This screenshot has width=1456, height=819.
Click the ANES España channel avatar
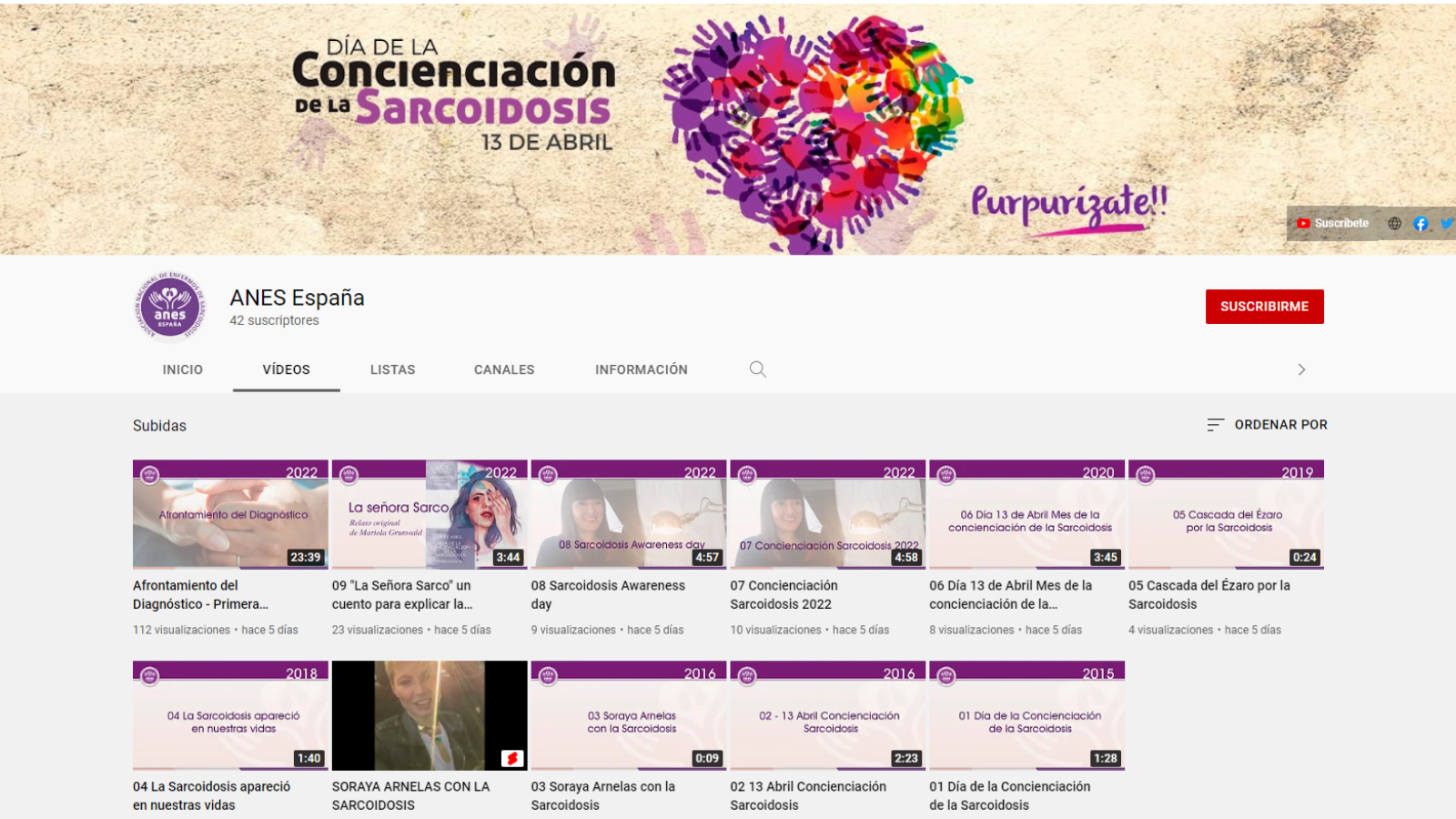tap(169, 306)
